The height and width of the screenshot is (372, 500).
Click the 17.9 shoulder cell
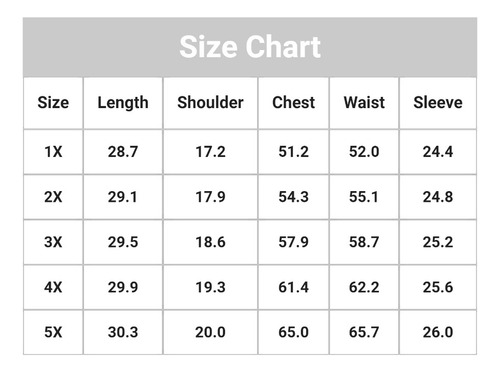[x=210, y=197]
